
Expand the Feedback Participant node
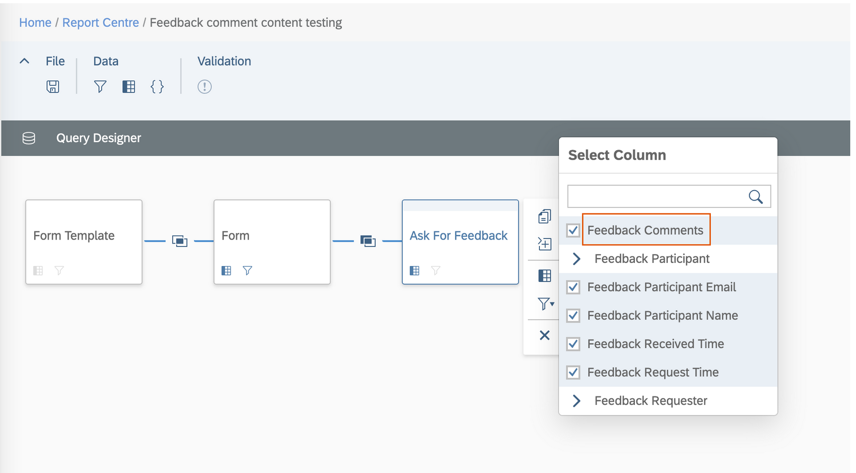click(577, 259)
